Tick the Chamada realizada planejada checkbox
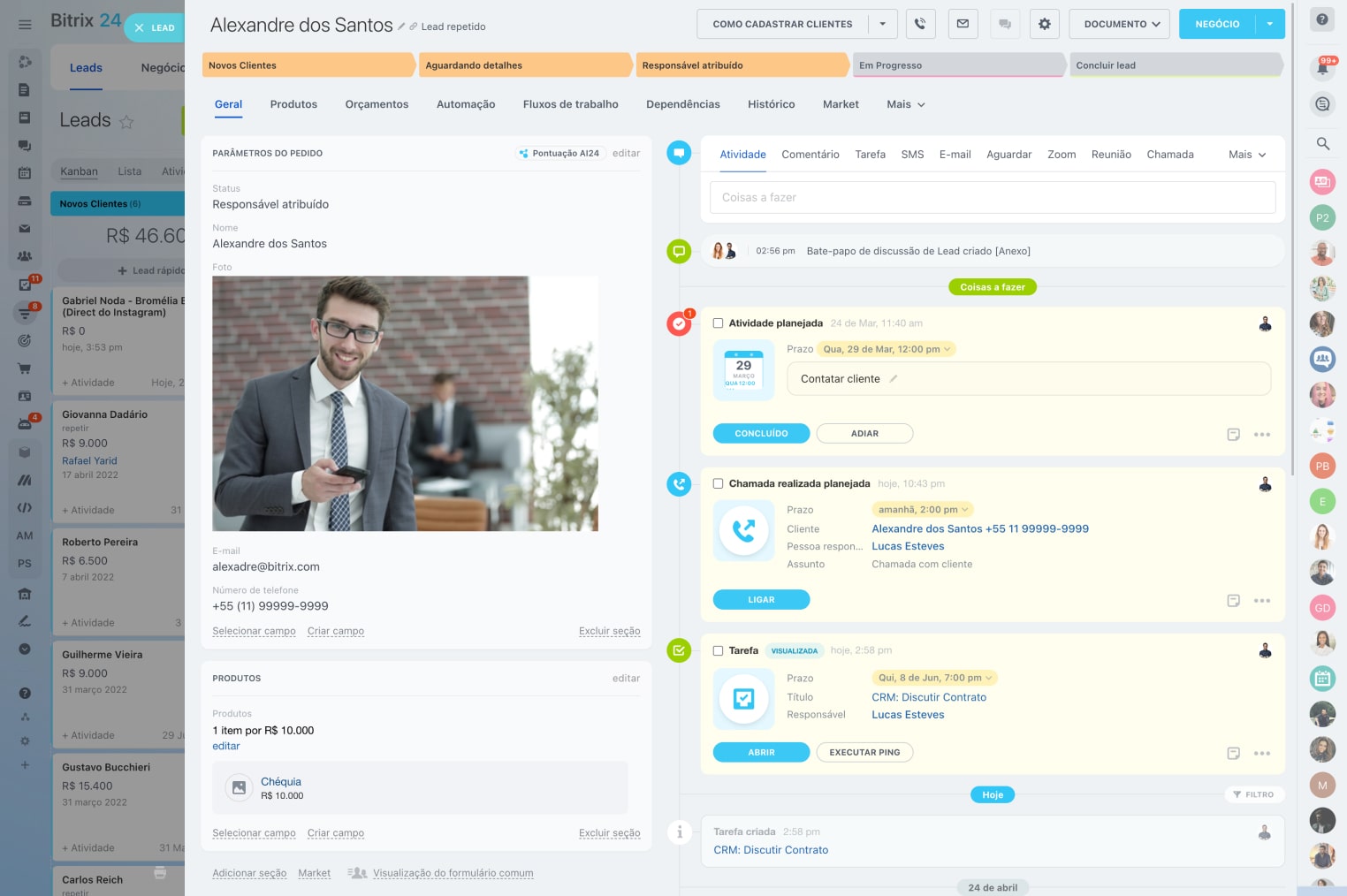1347x896 pixels. click(718, 483)
